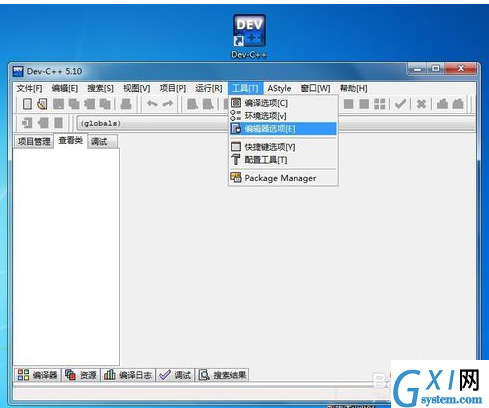This screenshot has height=408, width=489.
Task: Maximize the Dev-C++ window
Action: [436, 69]
